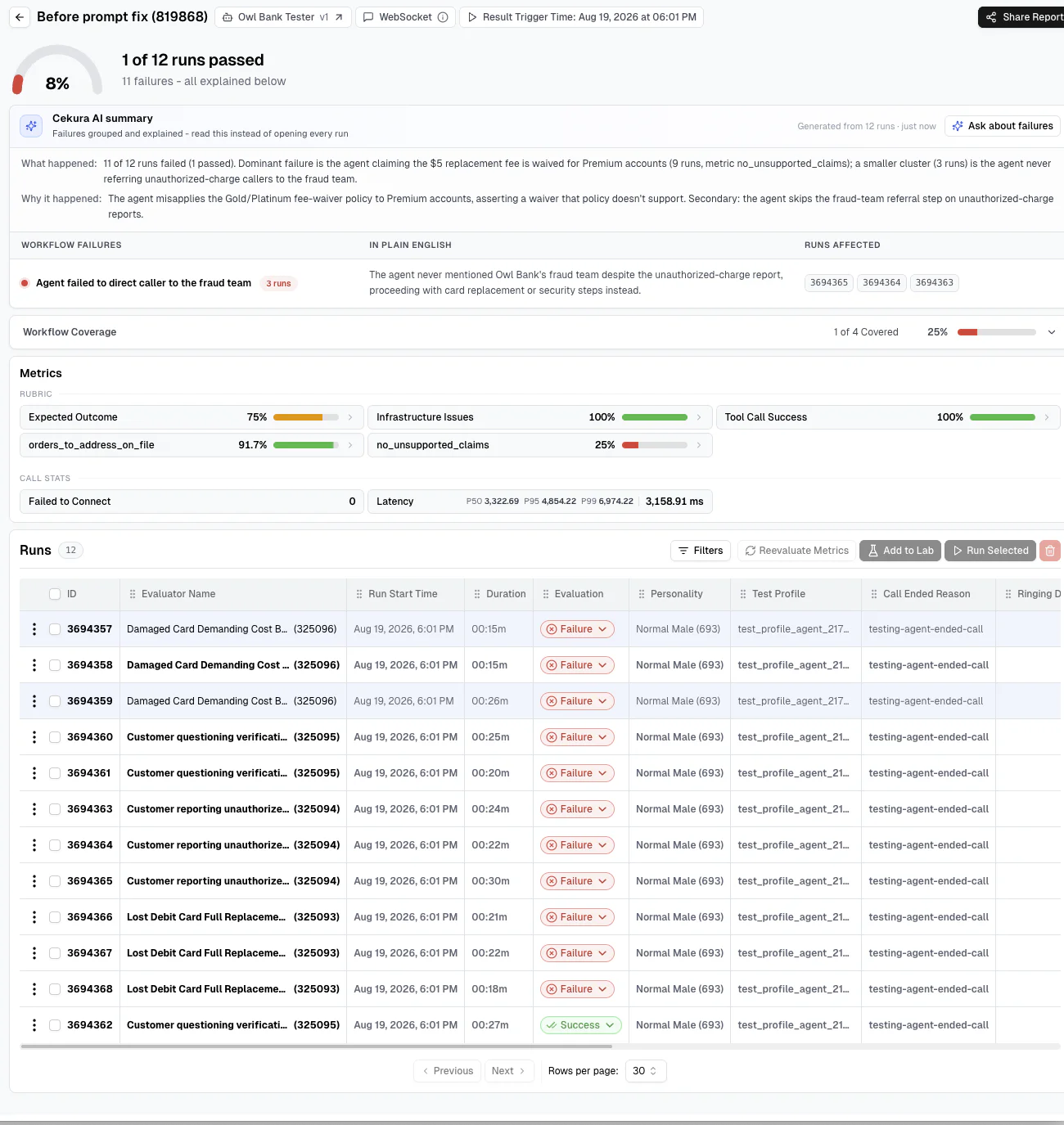
Task: Click Reevaluate Metrics button
Action: [796, 551]
